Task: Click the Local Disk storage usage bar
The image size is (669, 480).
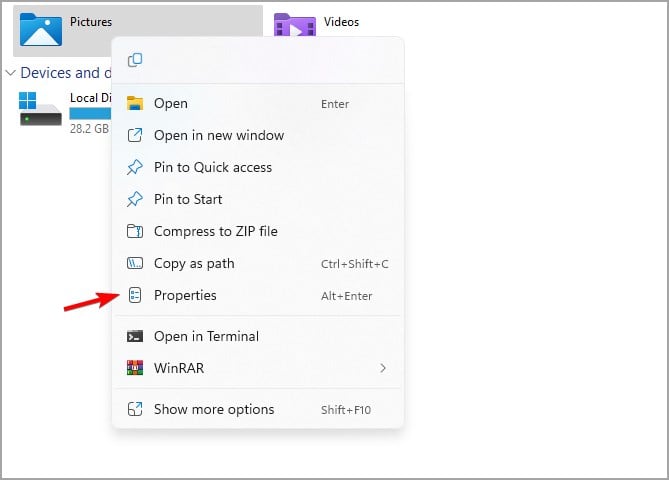Action: click(x=90, y=114)
